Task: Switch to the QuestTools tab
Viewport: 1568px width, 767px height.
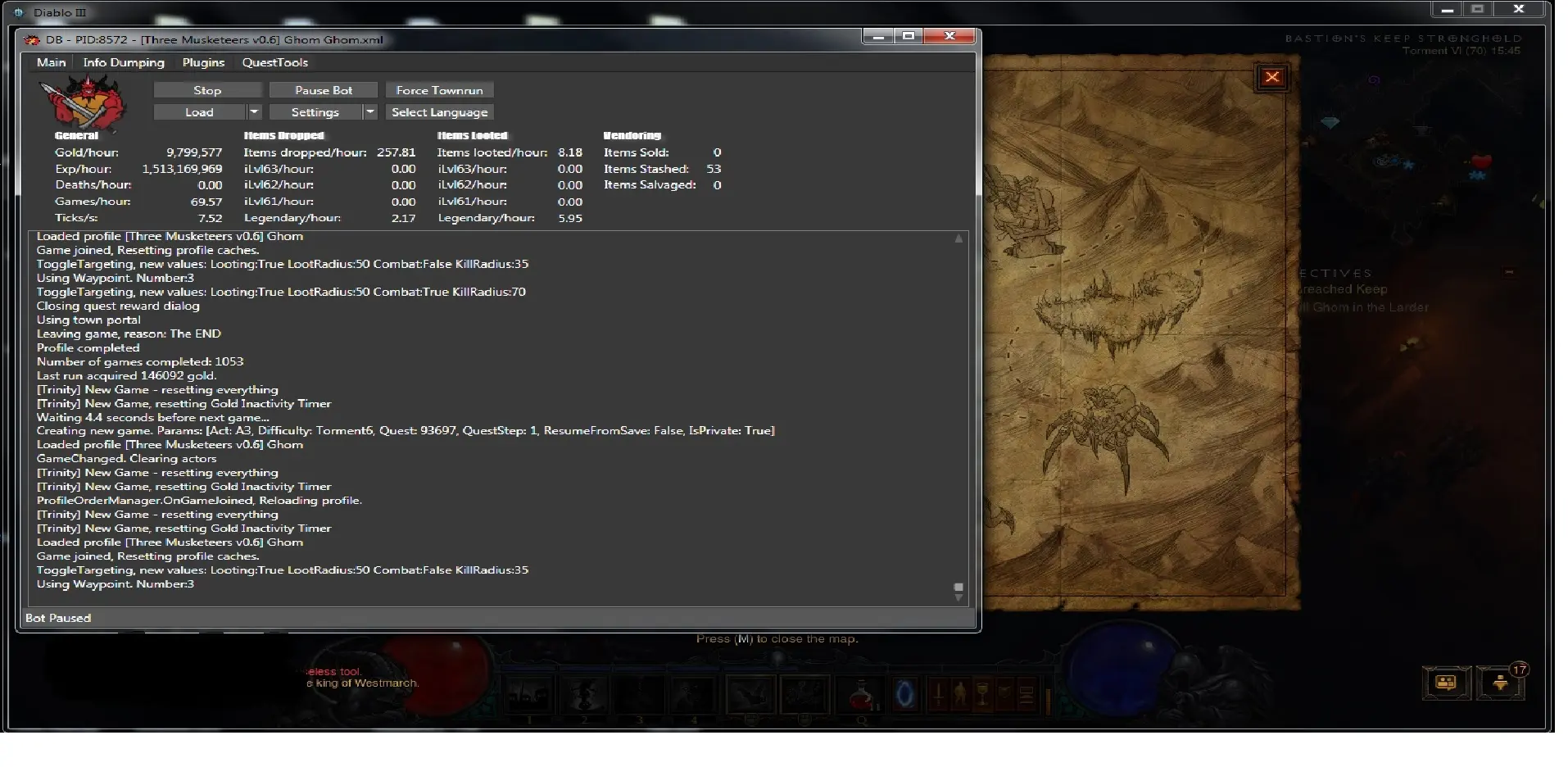Action: pos(275,62)
